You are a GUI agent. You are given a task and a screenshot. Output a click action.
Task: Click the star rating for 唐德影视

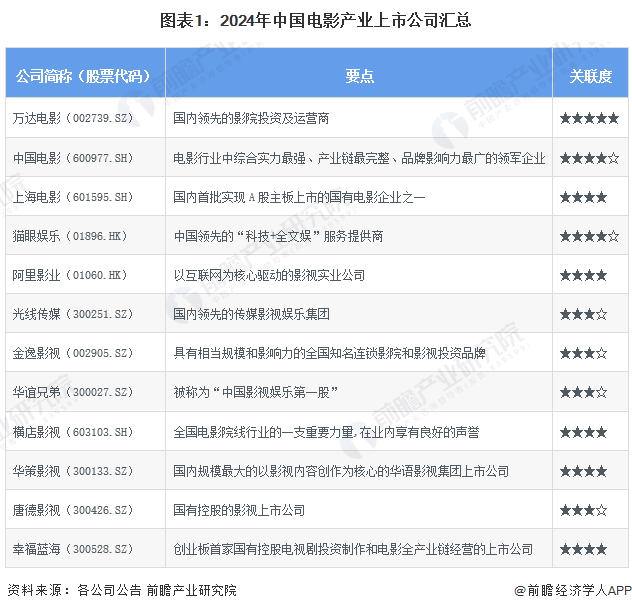[x=583, y=510]
